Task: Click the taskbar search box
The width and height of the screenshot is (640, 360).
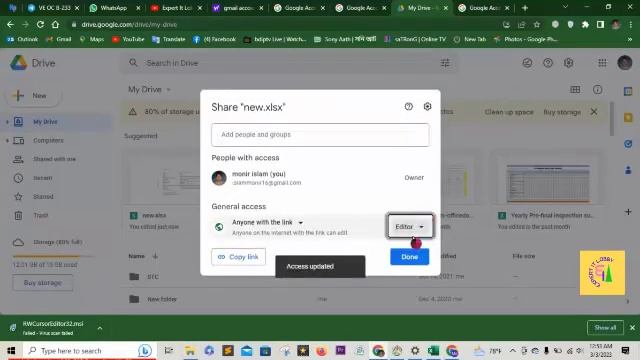Action: tap(89, 351)
